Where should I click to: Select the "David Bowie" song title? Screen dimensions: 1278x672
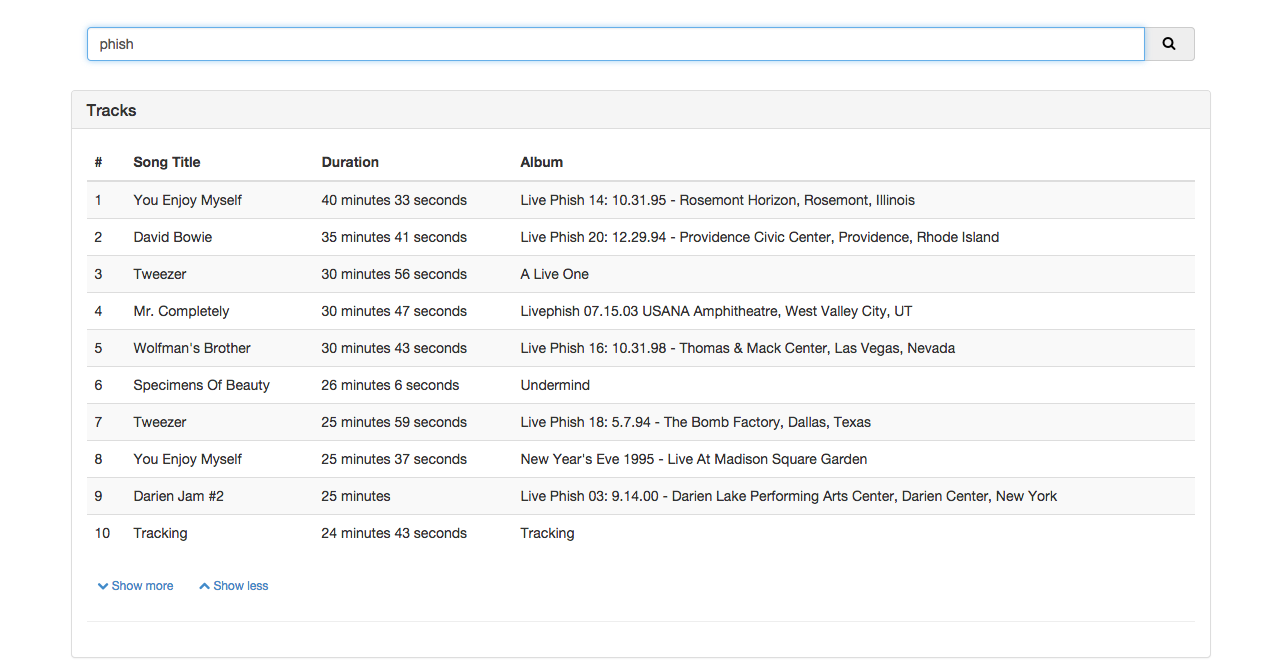click(x=173, y=237)
